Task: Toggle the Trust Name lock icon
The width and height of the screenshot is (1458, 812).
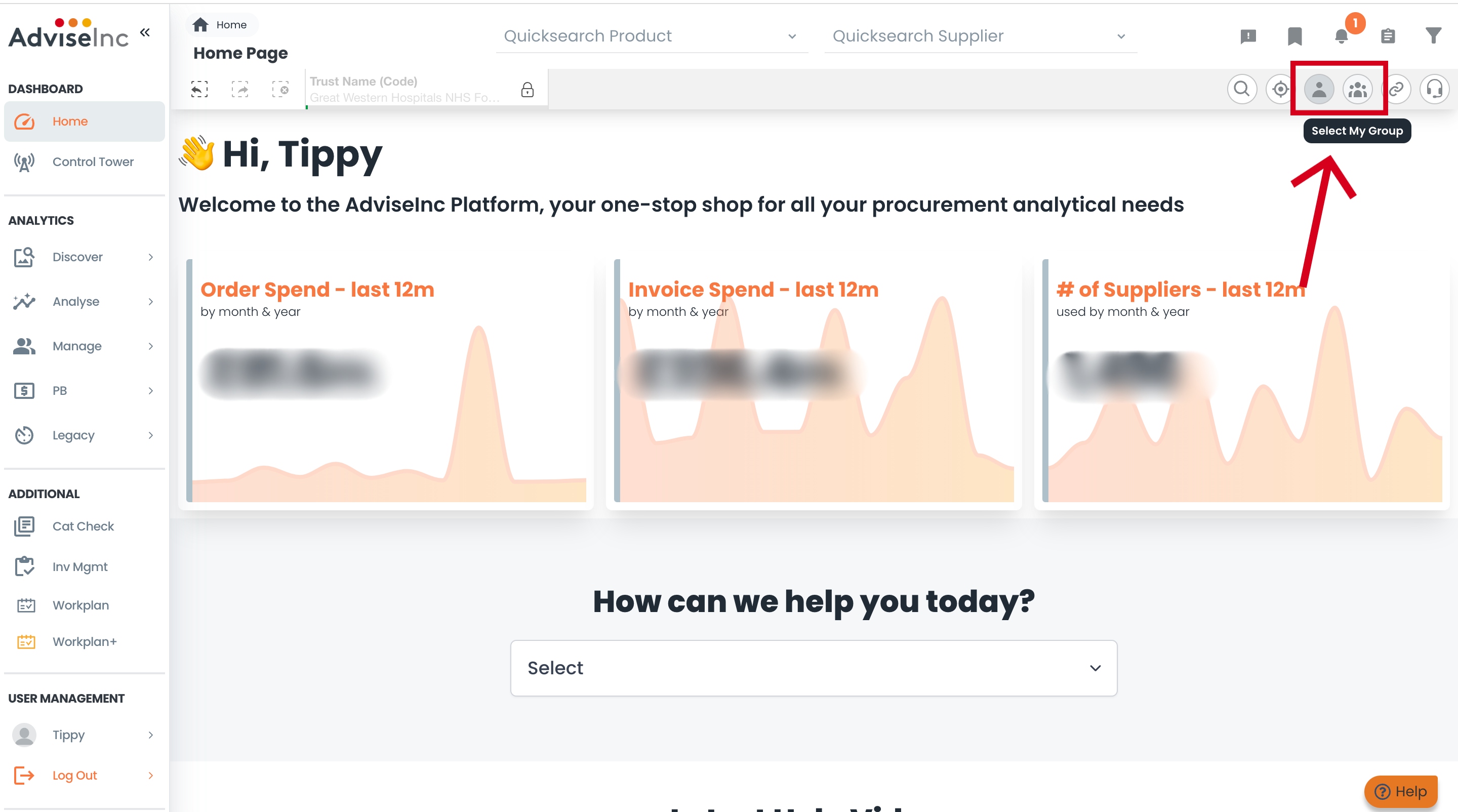Action: [527, 90]
